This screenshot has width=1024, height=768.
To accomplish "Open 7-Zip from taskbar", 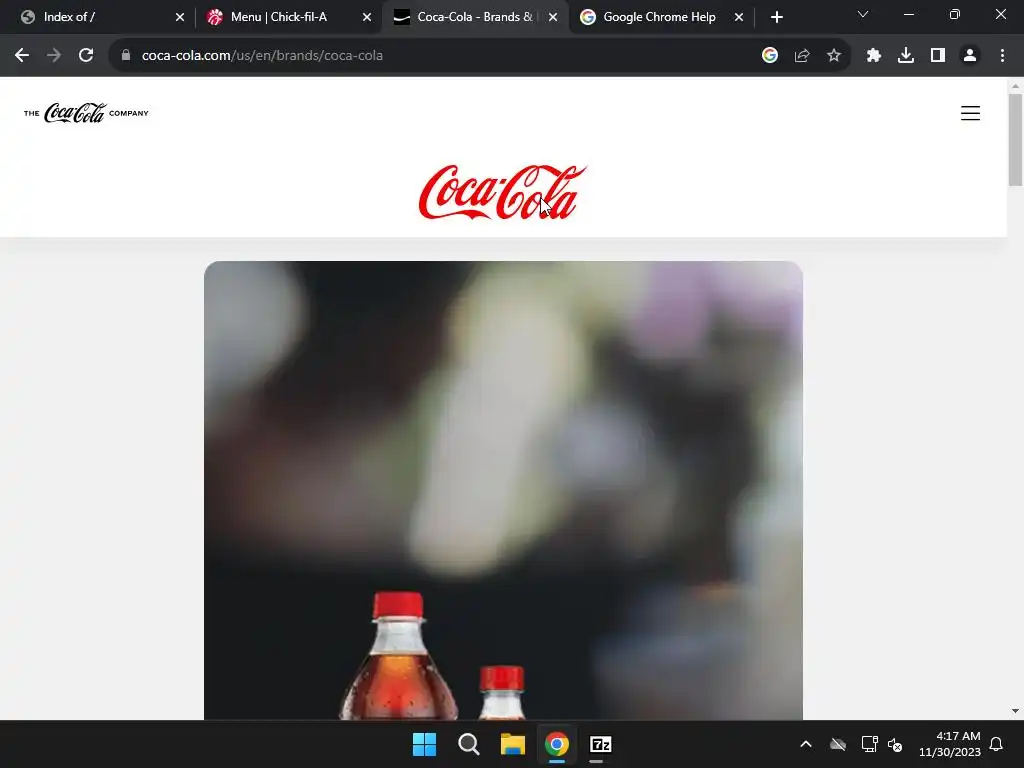I will click(x=600, y=744).
